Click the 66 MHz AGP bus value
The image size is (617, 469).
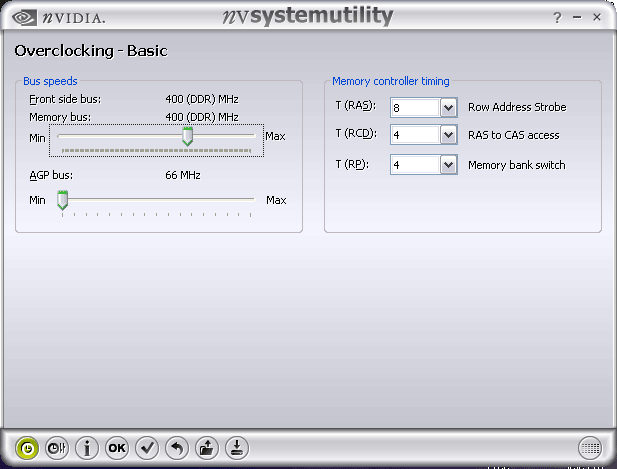coord(183,175)
